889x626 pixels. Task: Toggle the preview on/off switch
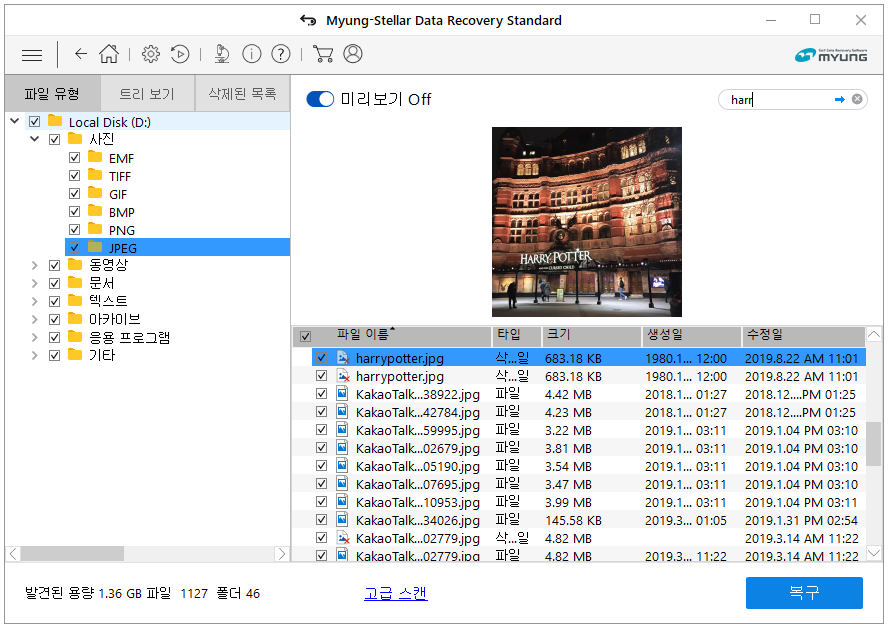pos(320,99)
